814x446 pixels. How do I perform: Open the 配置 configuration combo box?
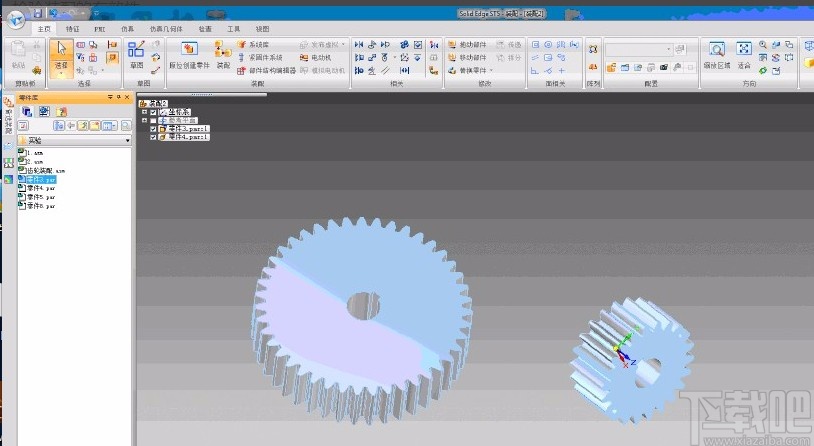639,49
